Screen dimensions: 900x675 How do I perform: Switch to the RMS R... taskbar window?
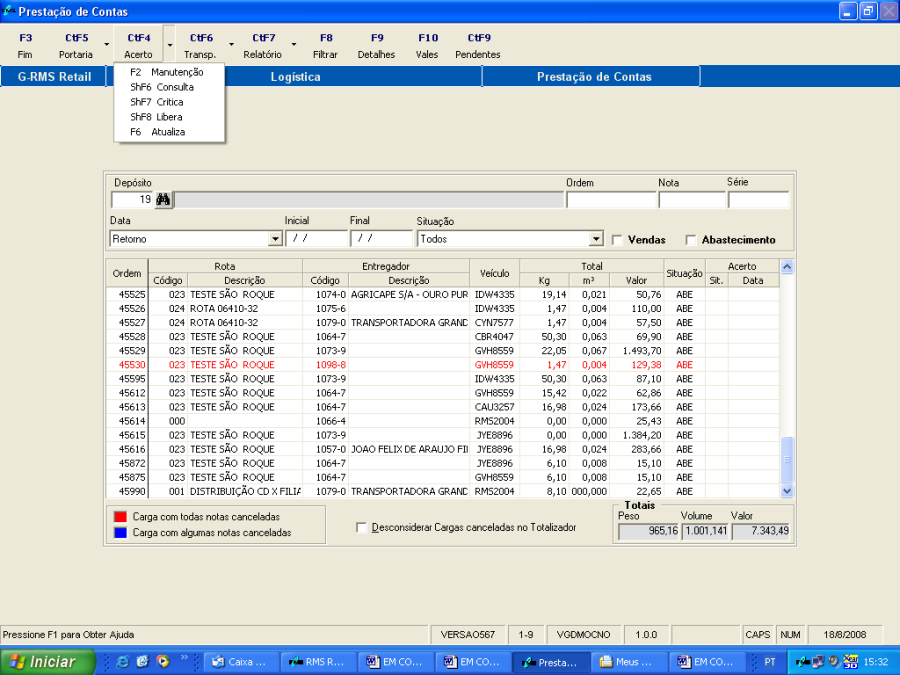coord(317,662)
